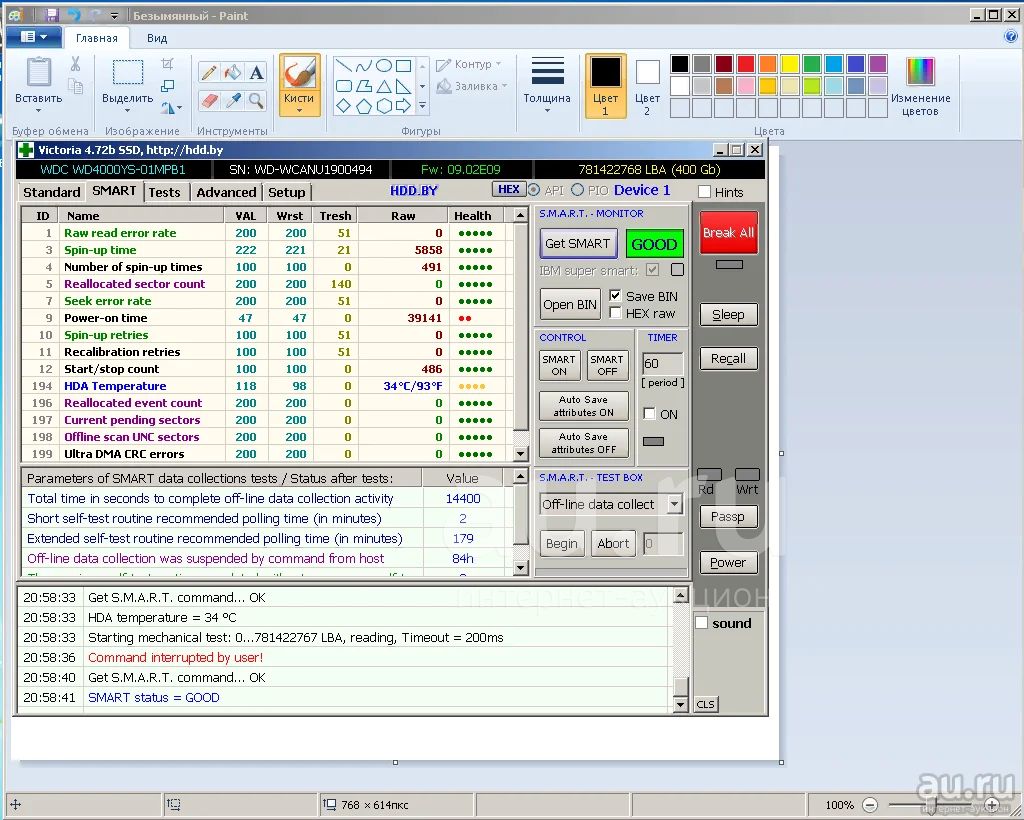This screenshot has height=820, width=1024.
Task: Enable the HEX raw checkbox
Action: [615, 313]
